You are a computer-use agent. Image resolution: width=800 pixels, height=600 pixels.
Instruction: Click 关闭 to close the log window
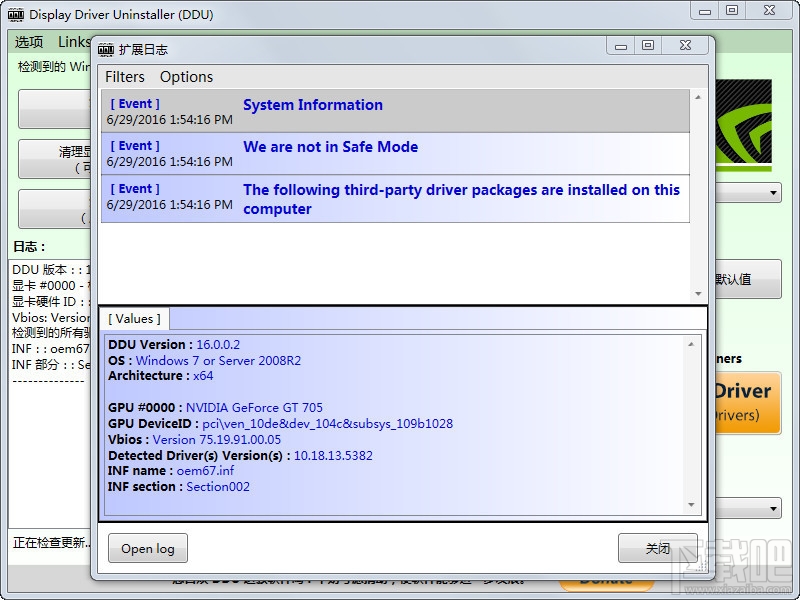click(658, 548)
